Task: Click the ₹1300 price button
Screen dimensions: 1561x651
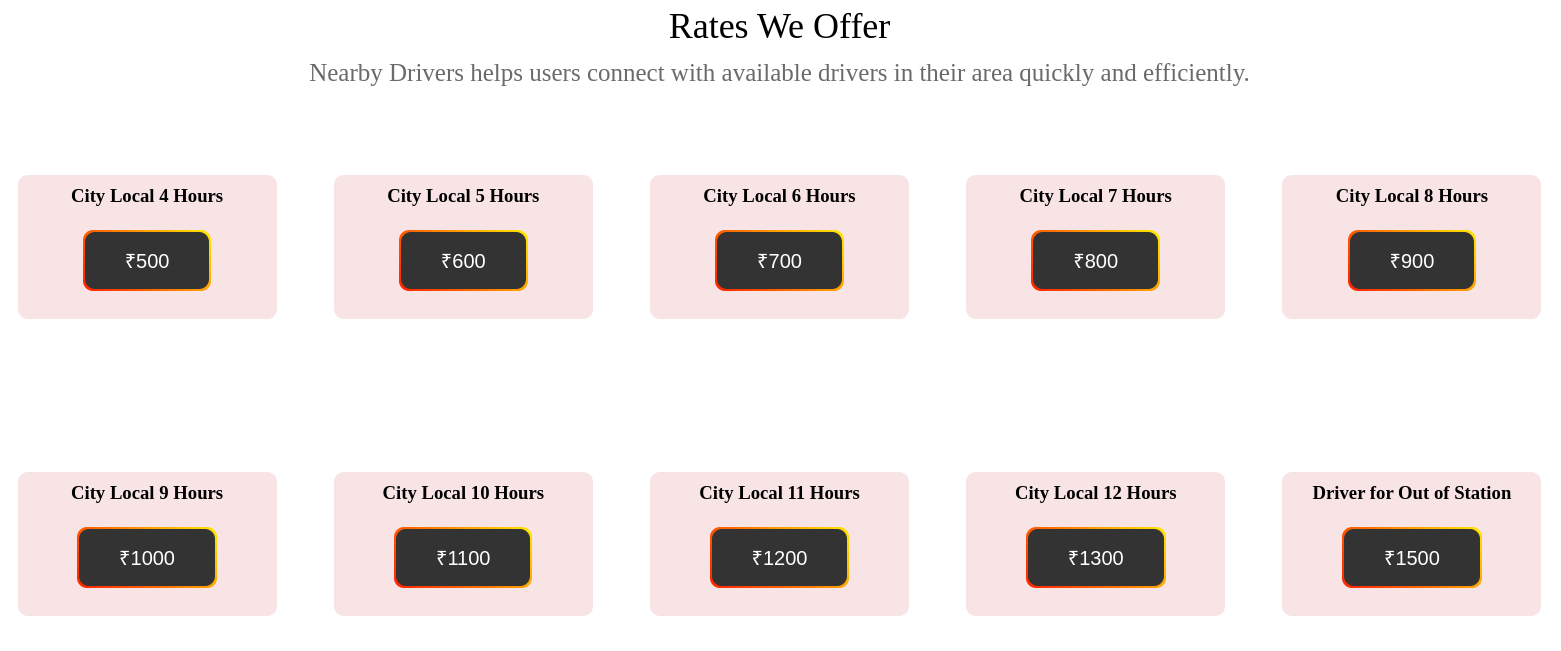Action: [x=1095, y=558]
